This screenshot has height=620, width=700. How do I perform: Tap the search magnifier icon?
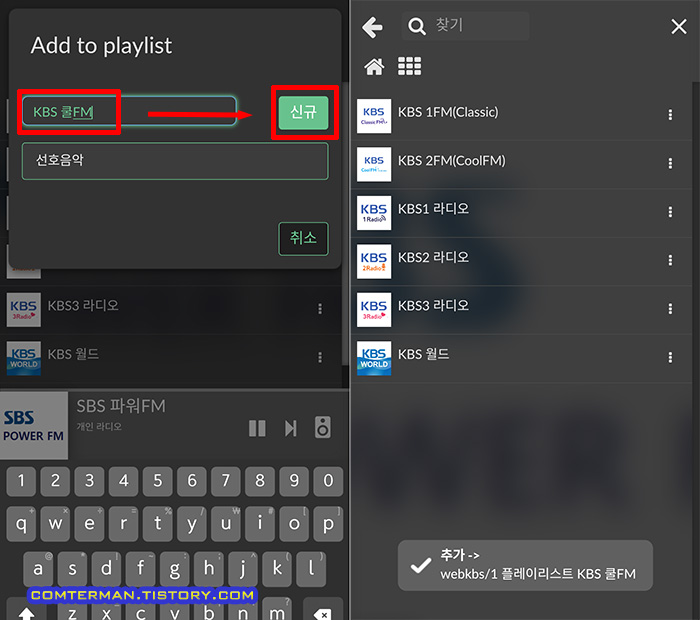tap(417, 26)
